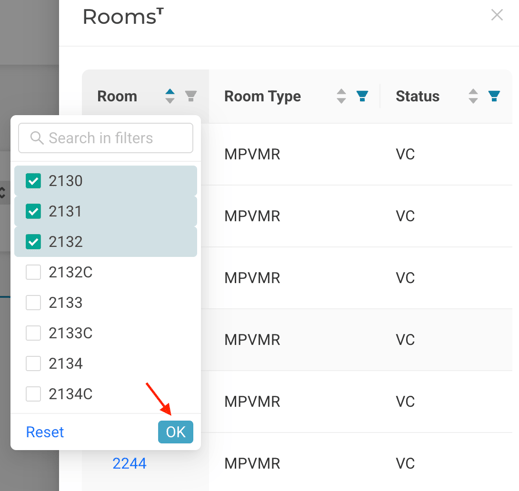
Task: Confirm filter with the OK button
Action: tap(175, 432)
